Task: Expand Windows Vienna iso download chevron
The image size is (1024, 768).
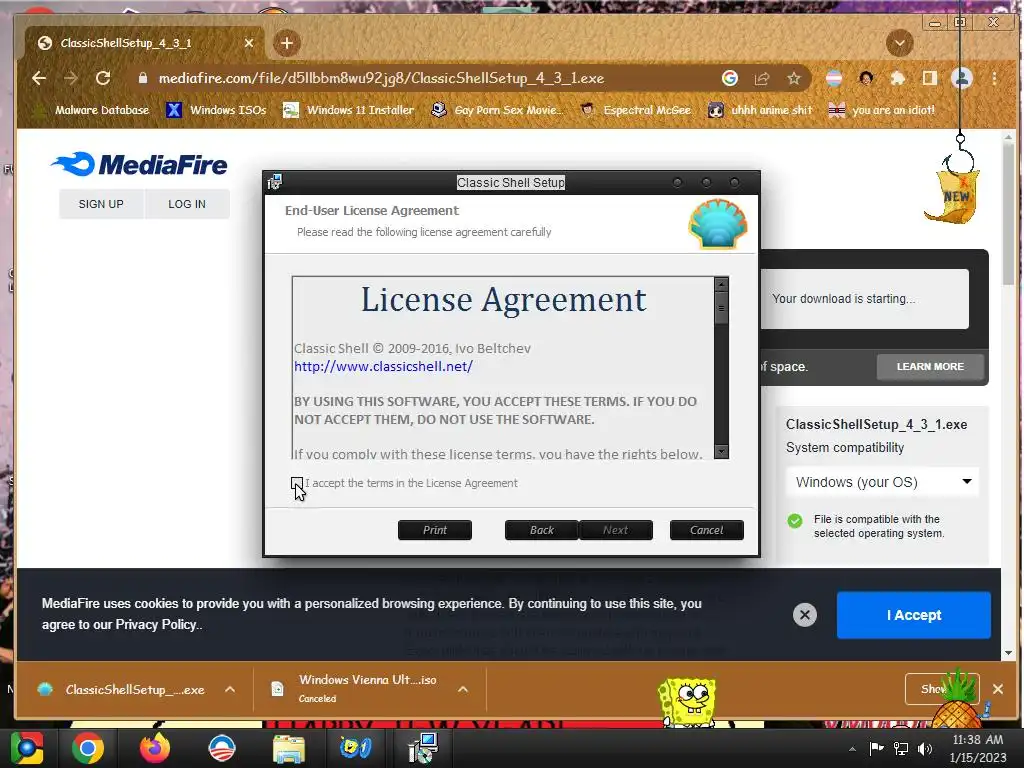Action: (463, 690)
